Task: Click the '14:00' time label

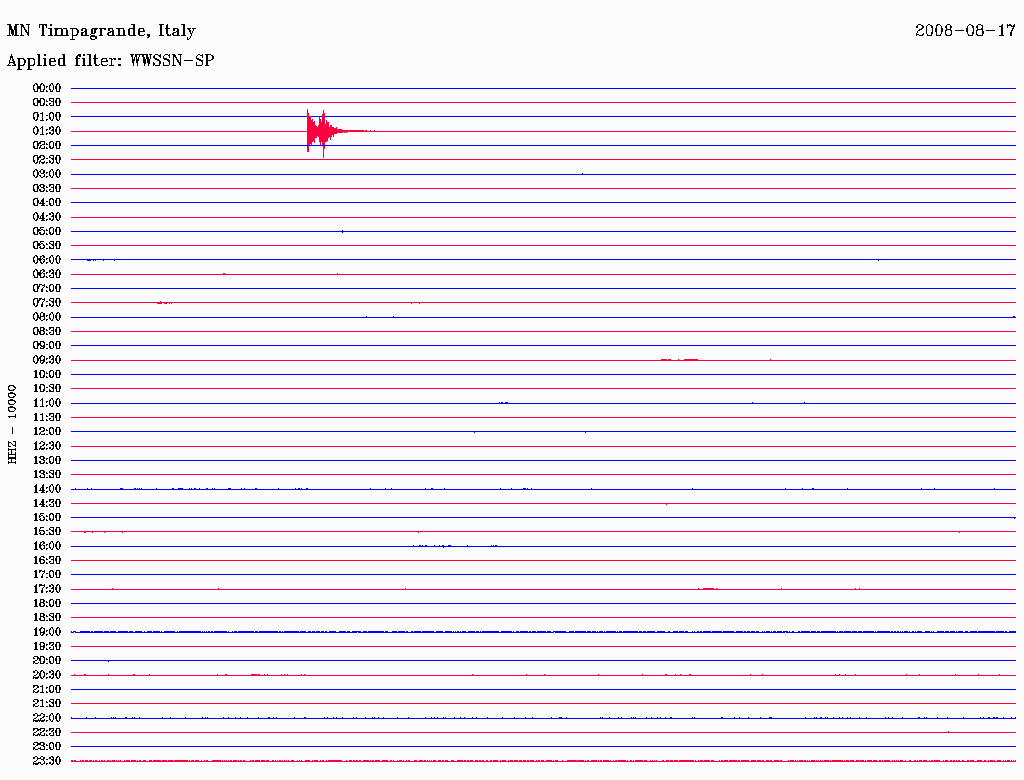Action: point(47,489)
